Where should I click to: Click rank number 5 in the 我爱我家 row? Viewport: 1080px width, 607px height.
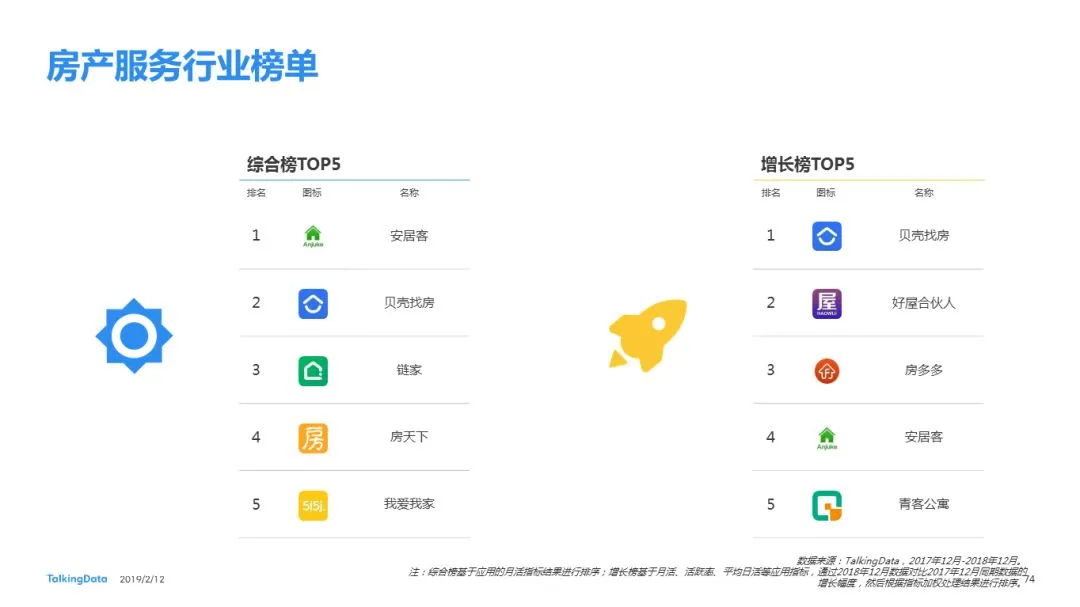click(x=256, y=504)
